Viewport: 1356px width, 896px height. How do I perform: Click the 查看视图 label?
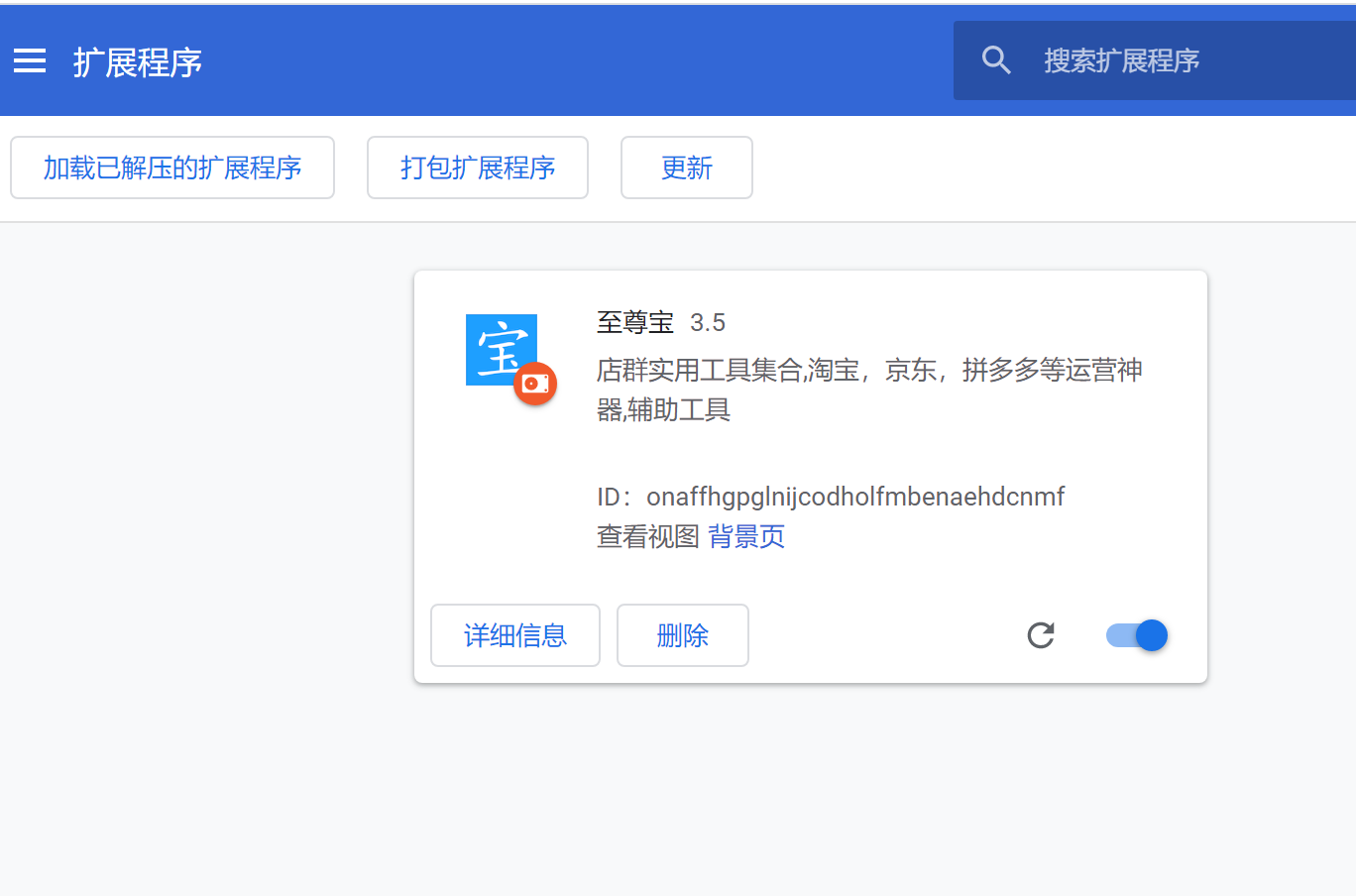[648, 536]
